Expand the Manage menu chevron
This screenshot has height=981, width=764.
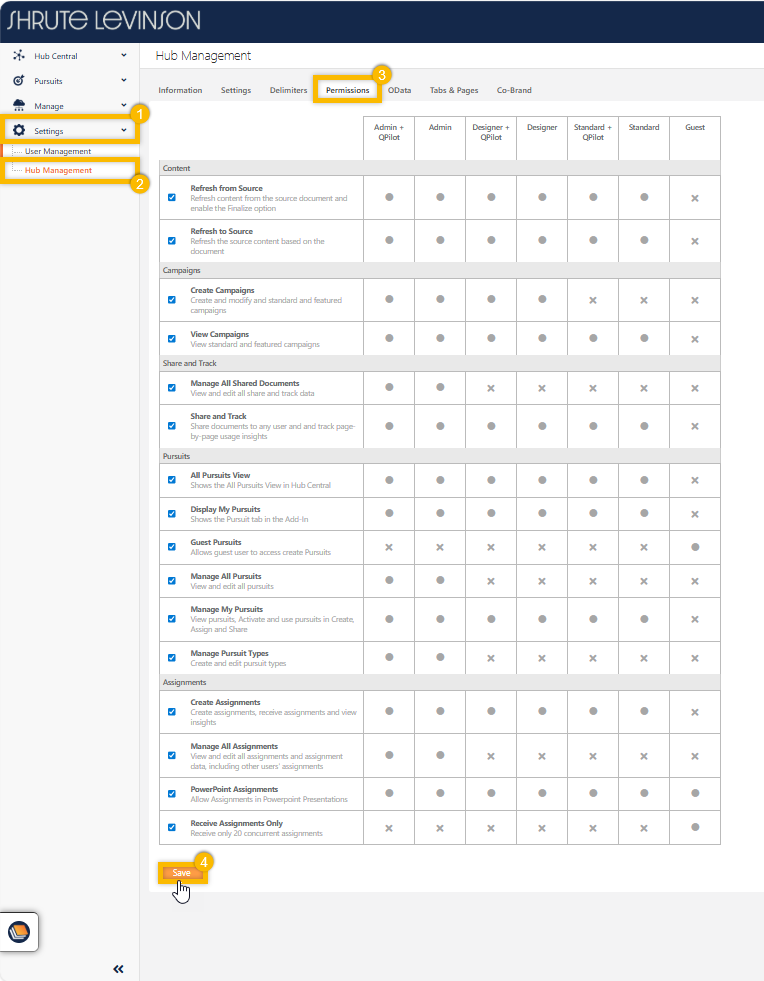pos(124,106)
